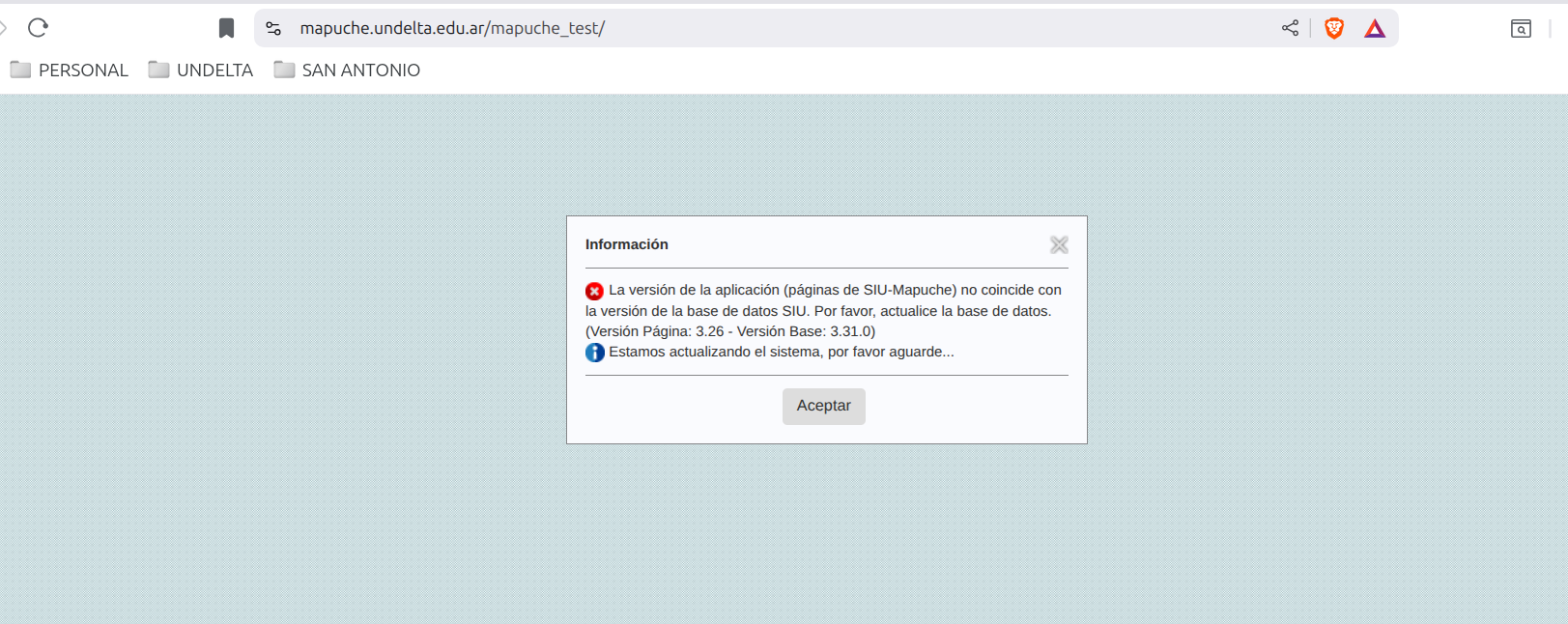The height and width of the screenshot is (624, 1568).
Task: Click the browser forward arrow
Action: click(4, 28)
